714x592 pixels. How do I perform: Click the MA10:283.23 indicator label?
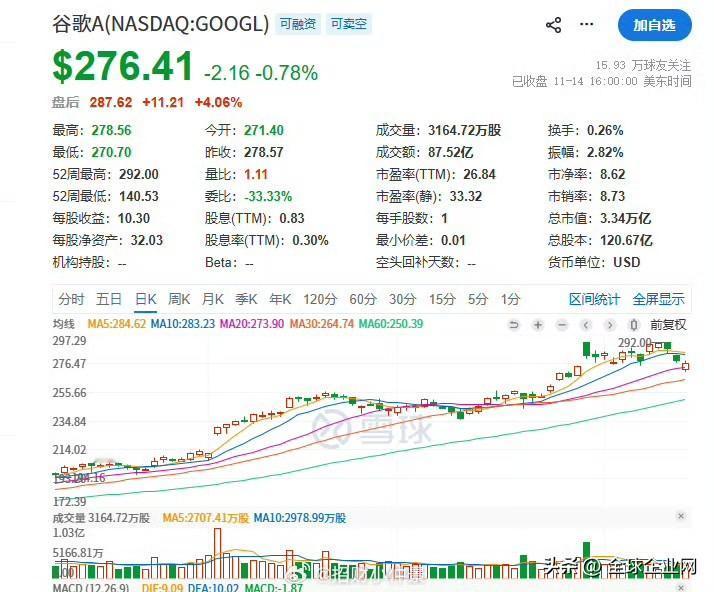(x=183, y=324)
